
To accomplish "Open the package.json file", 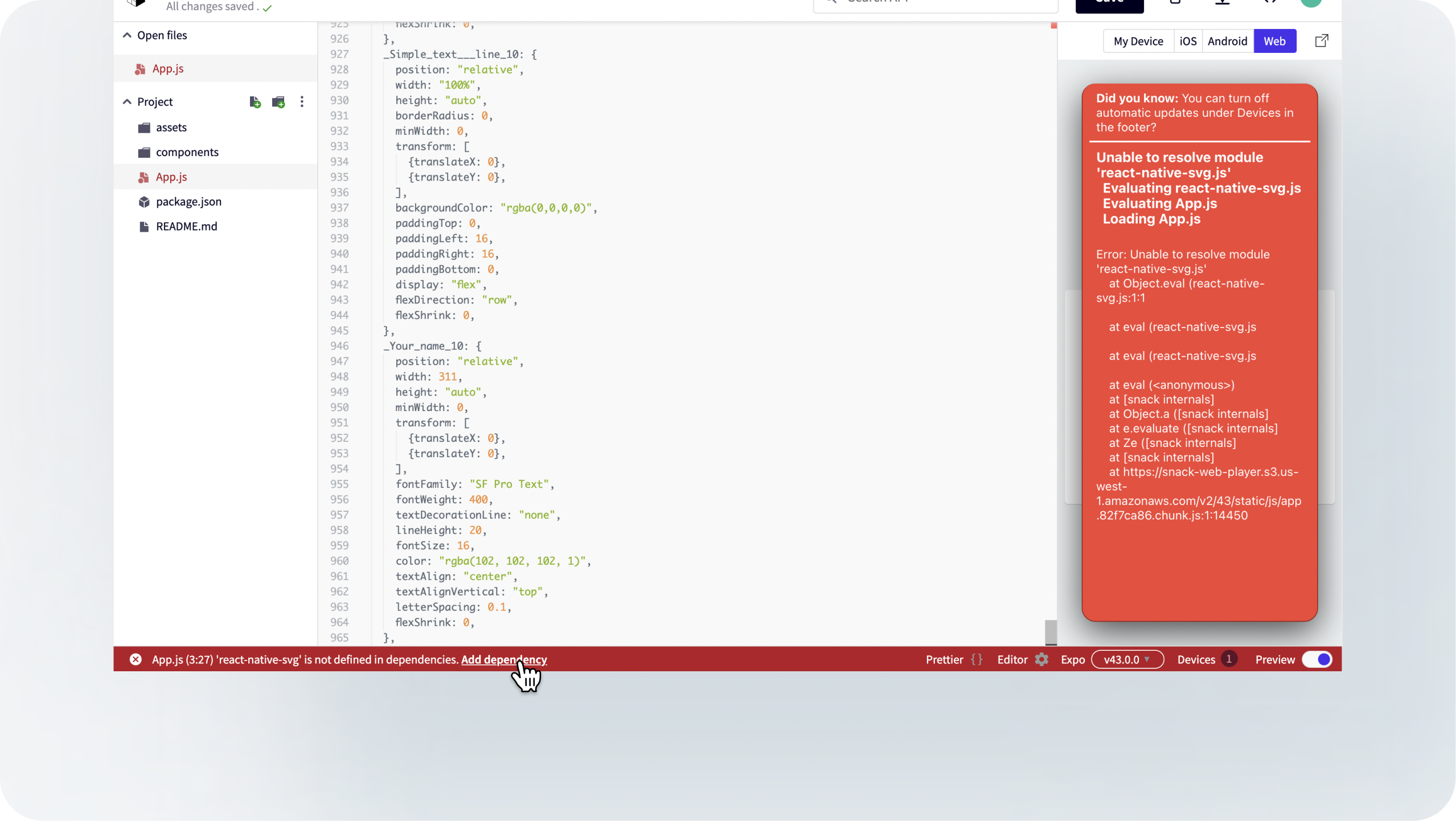I will (x=188, y=202).
